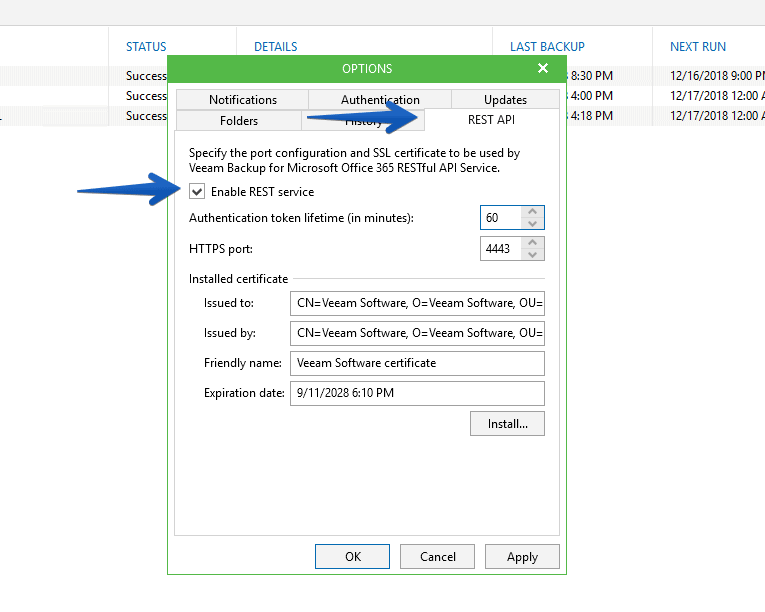Open the Notifications tab
Screen dimensions: 765x612
[x=242, y=100]
